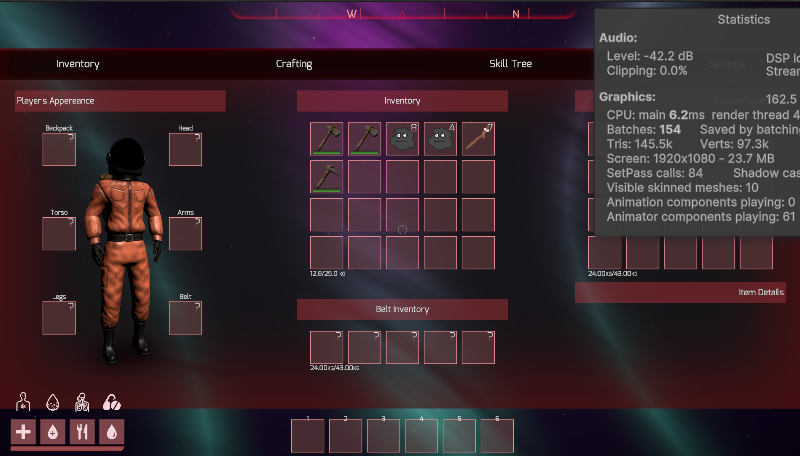Click the body injury status icon
The height and width of the screenshot is (456, 800).
click(23, 402)
